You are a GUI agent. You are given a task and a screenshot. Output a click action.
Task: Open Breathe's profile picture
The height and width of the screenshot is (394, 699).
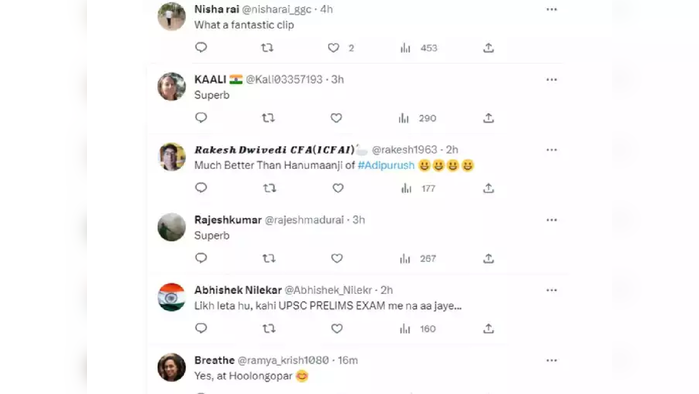click(x=172, y=367)
